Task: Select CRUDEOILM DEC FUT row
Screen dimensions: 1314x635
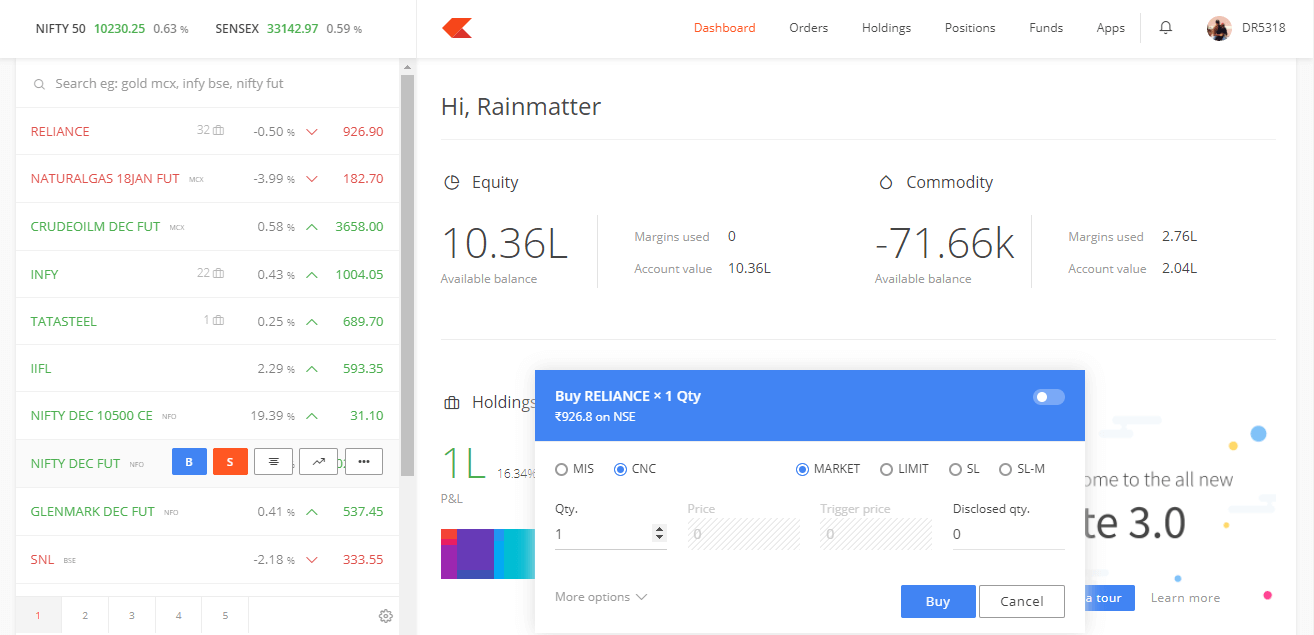Action: (x=207, y=226)
